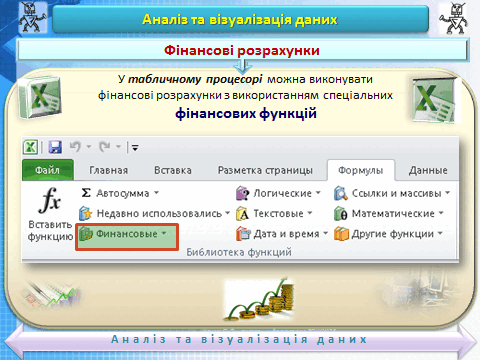Image resolution: width=480 pixels, height=360 pixels.
Task: Open the Недавно использовались dropdown
Action: [x=227, y=213]
